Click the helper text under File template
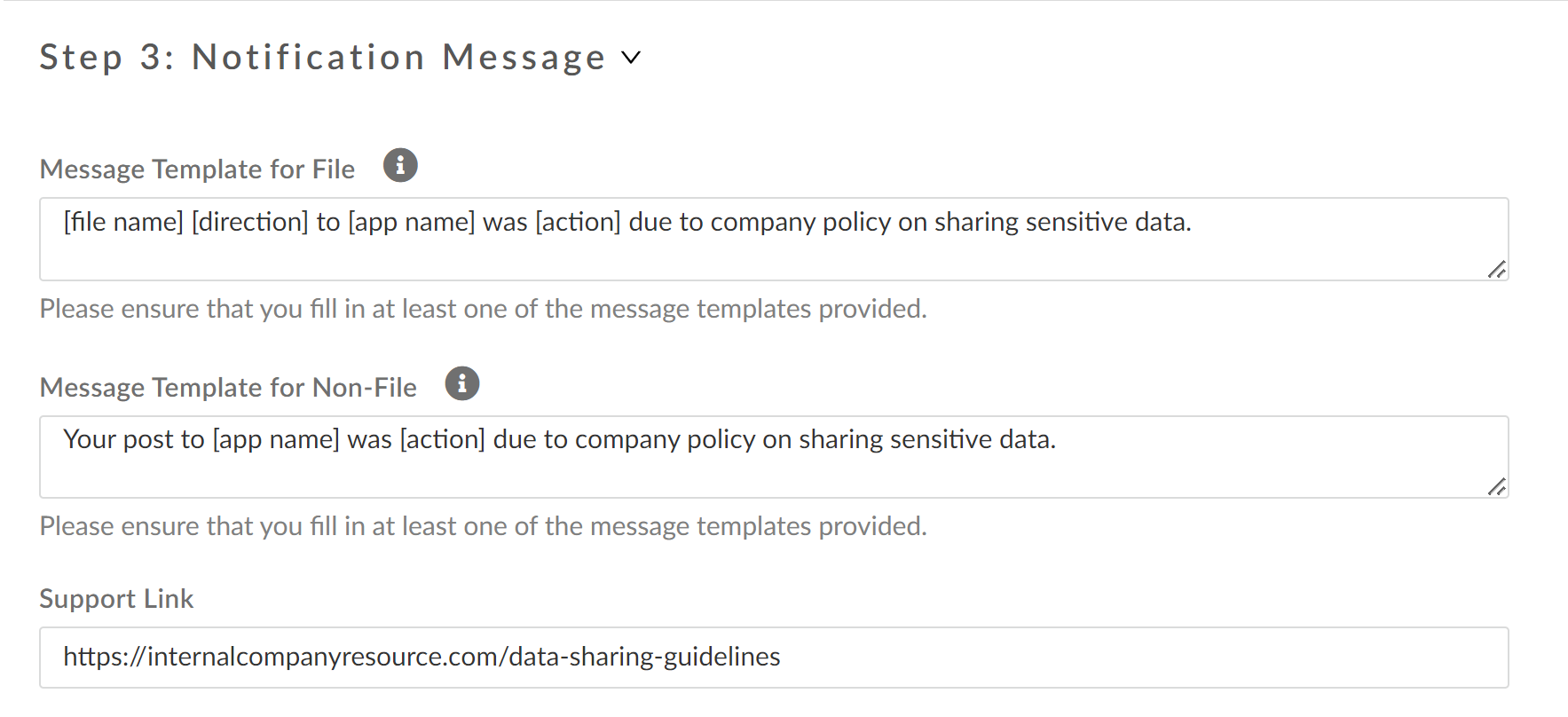 click(x=483, y=309)
